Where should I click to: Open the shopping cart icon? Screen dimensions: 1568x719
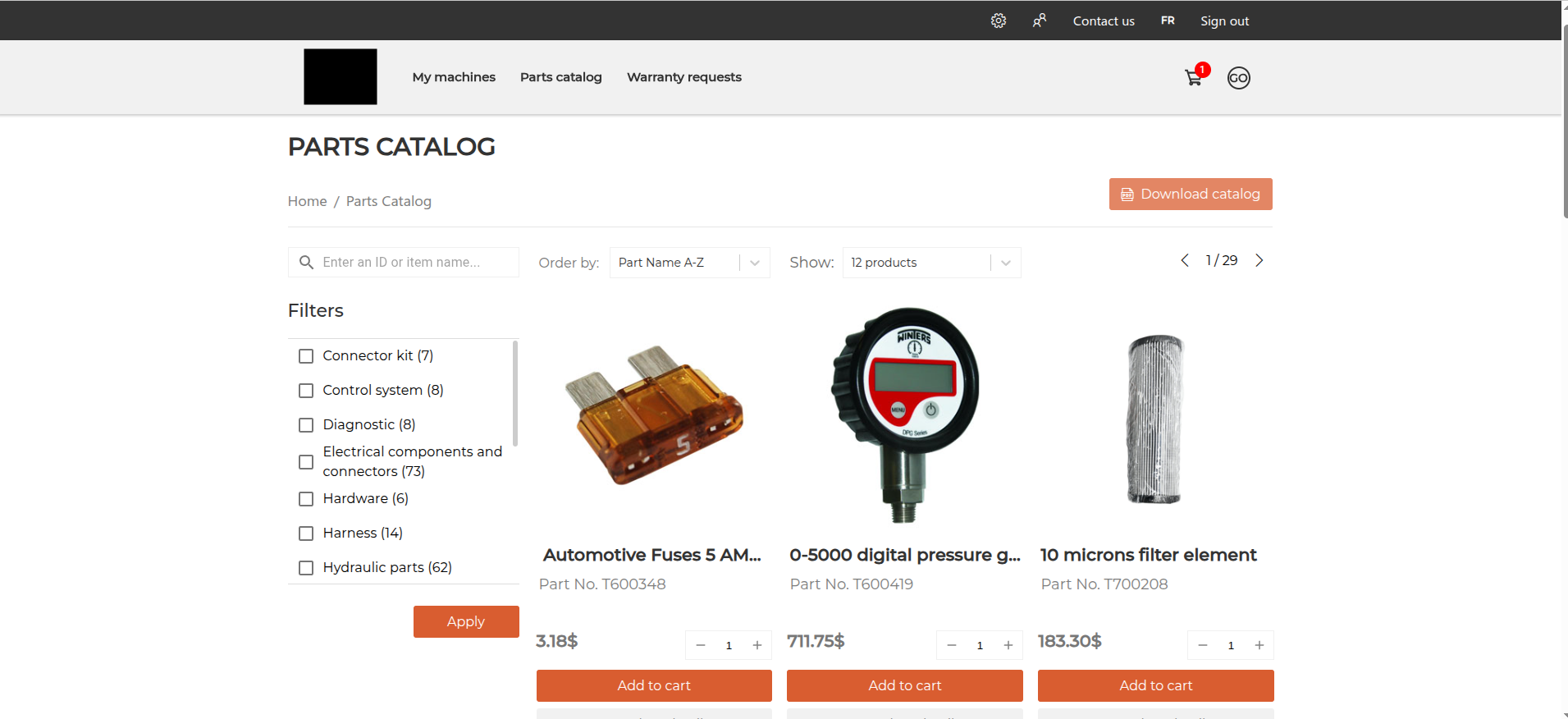[1194, 78]
